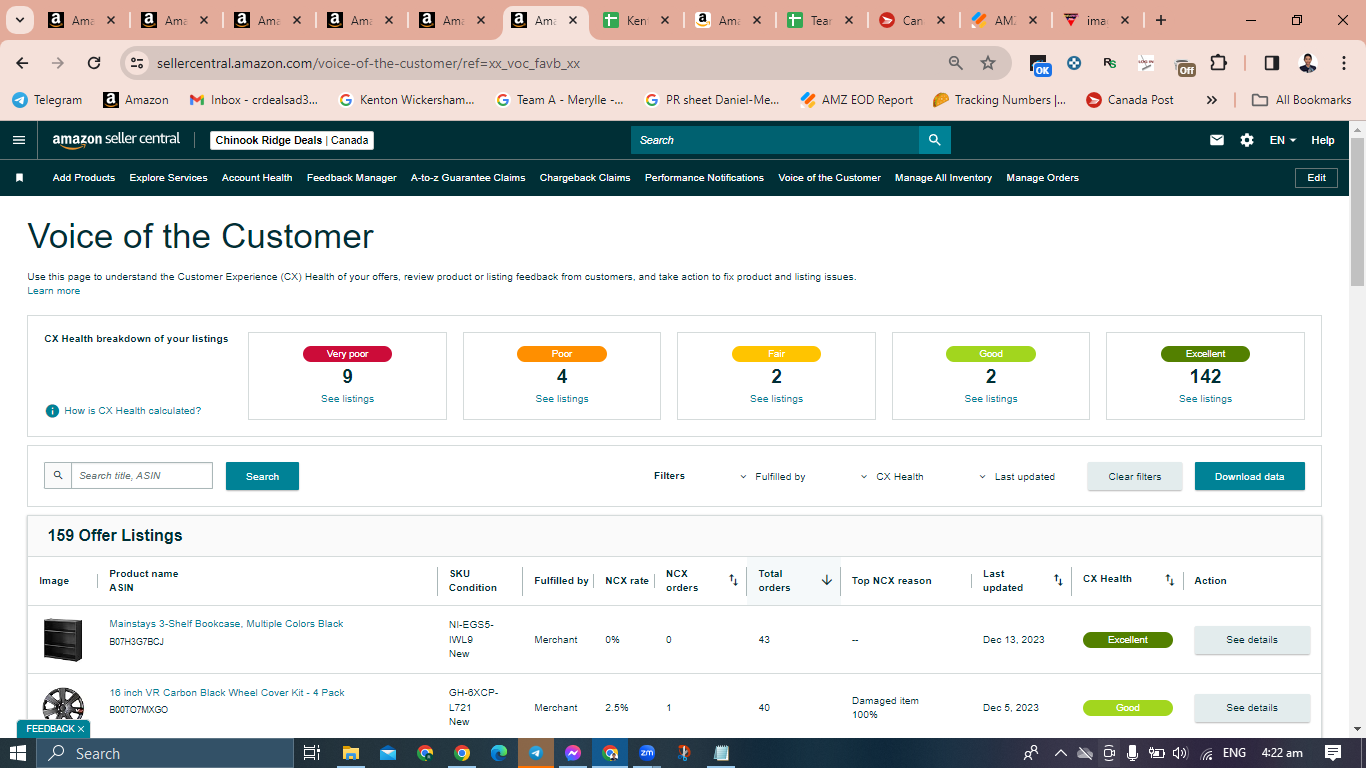Show more bookmarks with the double chevron

pyautogui.click(x=1212, y=100)
